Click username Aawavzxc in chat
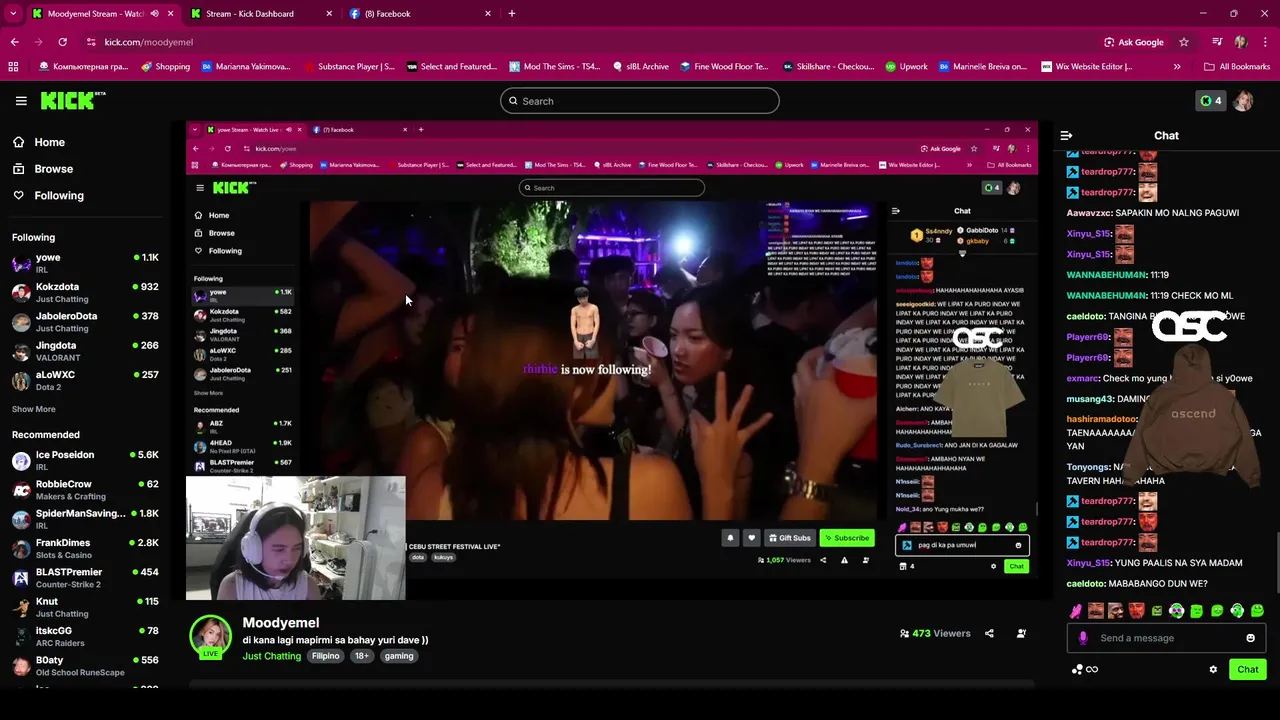1280x720 pixels. (1089, 213)
